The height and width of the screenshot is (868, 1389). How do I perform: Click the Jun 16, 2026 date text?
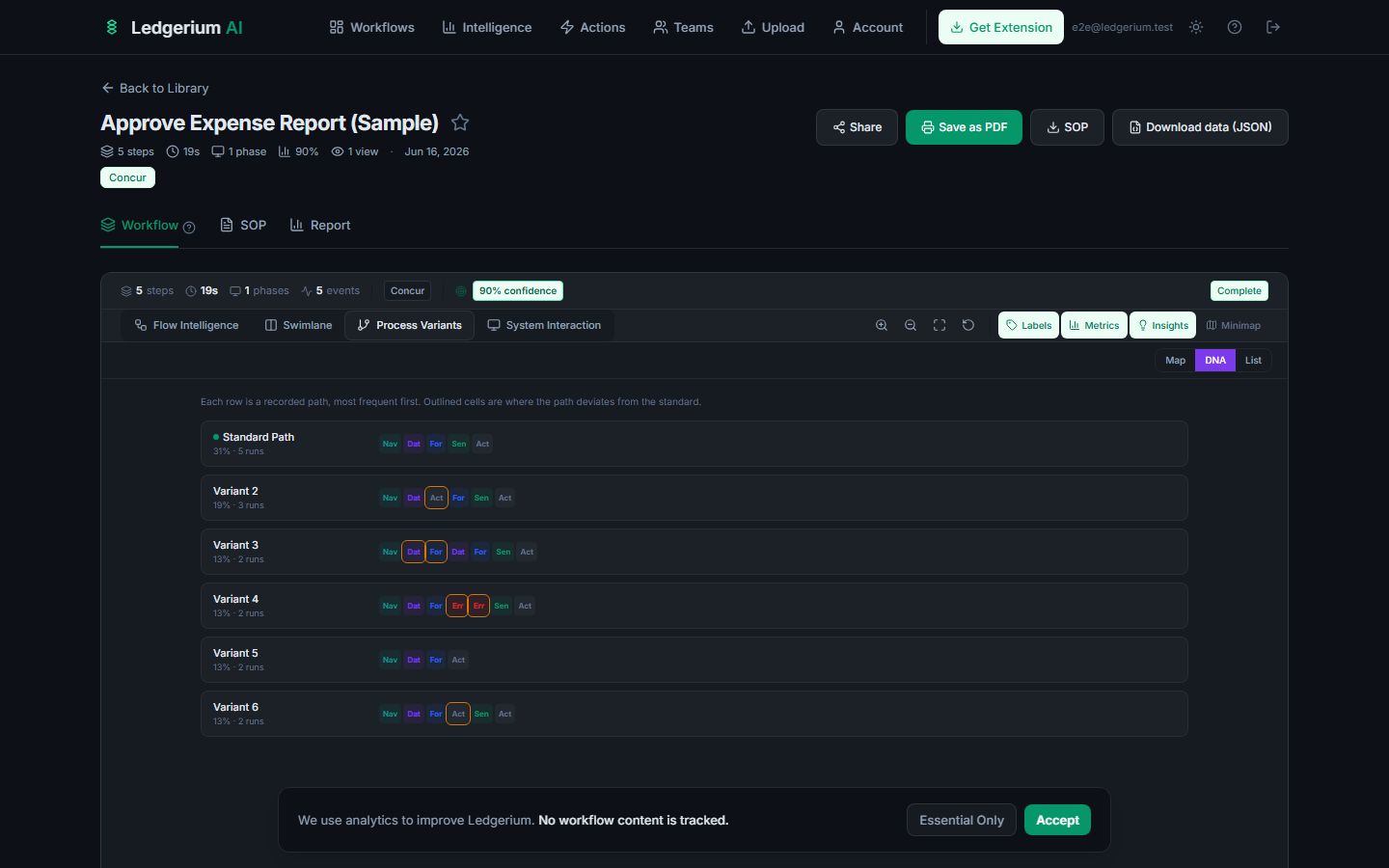point(437,151)
